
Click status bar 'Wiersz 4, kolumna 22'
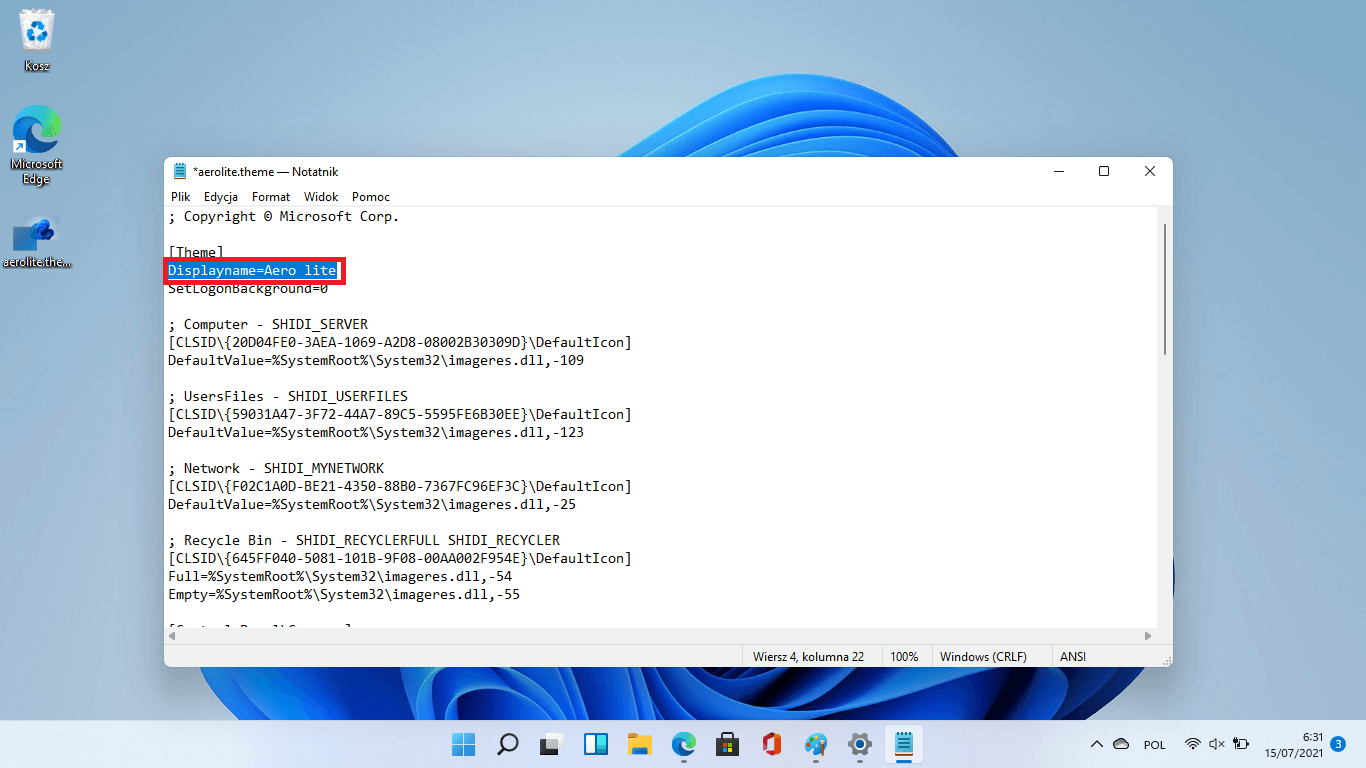[808, 657]
